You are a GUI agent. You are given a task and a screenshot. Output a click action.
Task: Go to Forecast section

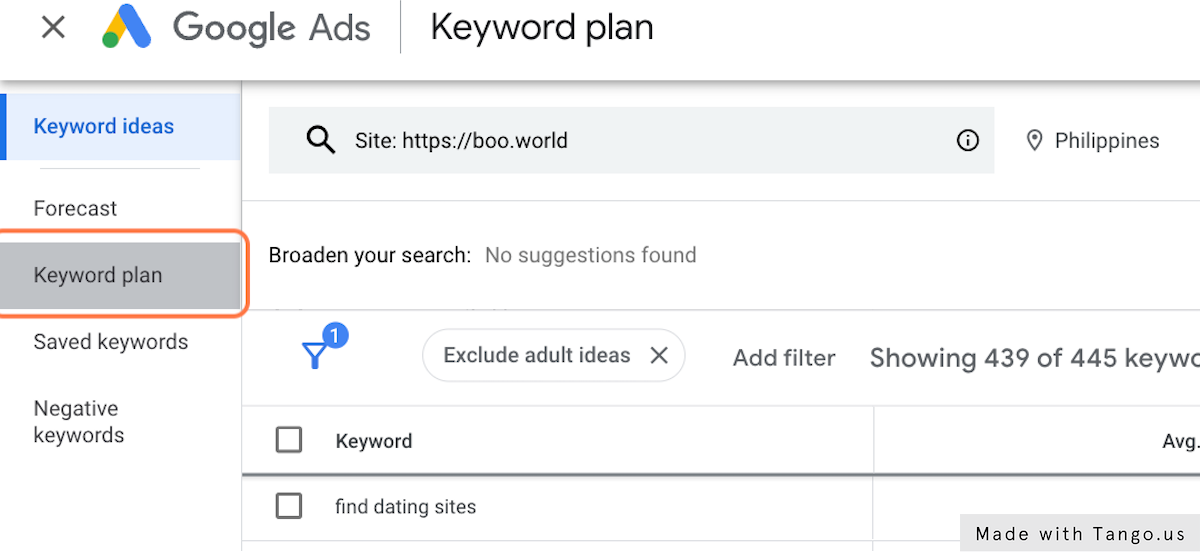click(x=75, y=208)
